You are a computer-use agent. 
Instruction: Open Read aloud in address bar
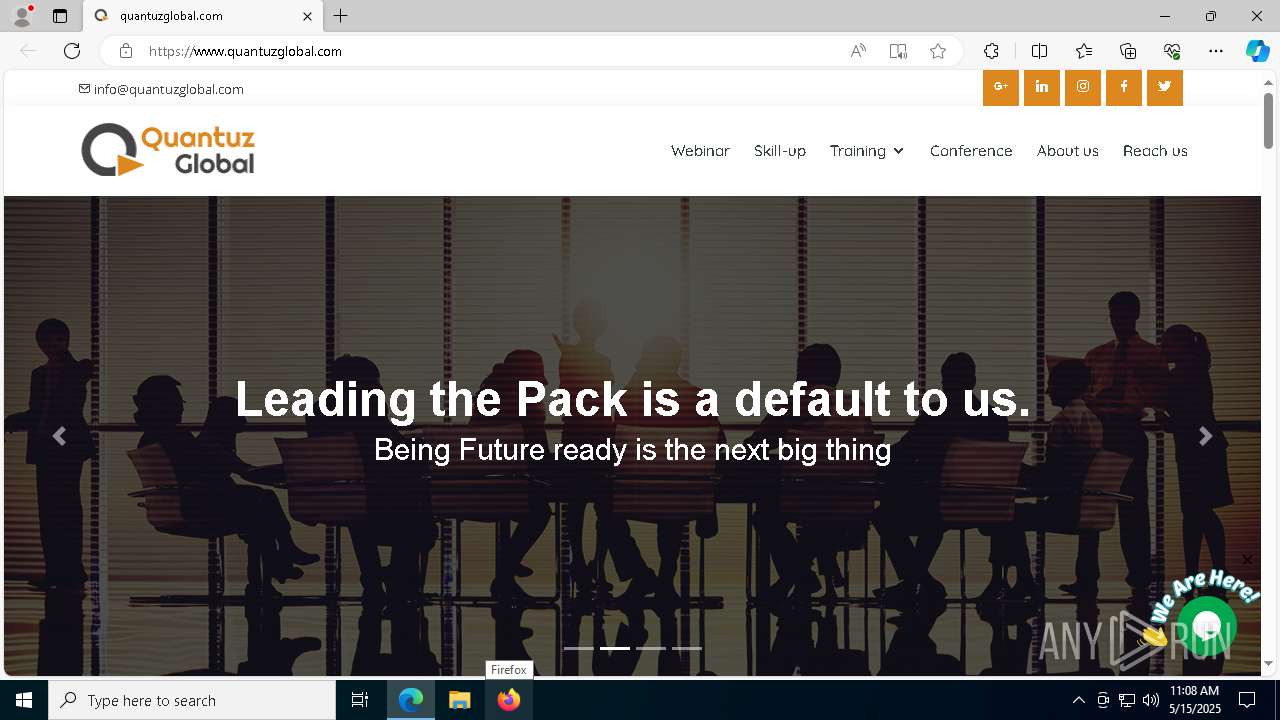[858, 51]
